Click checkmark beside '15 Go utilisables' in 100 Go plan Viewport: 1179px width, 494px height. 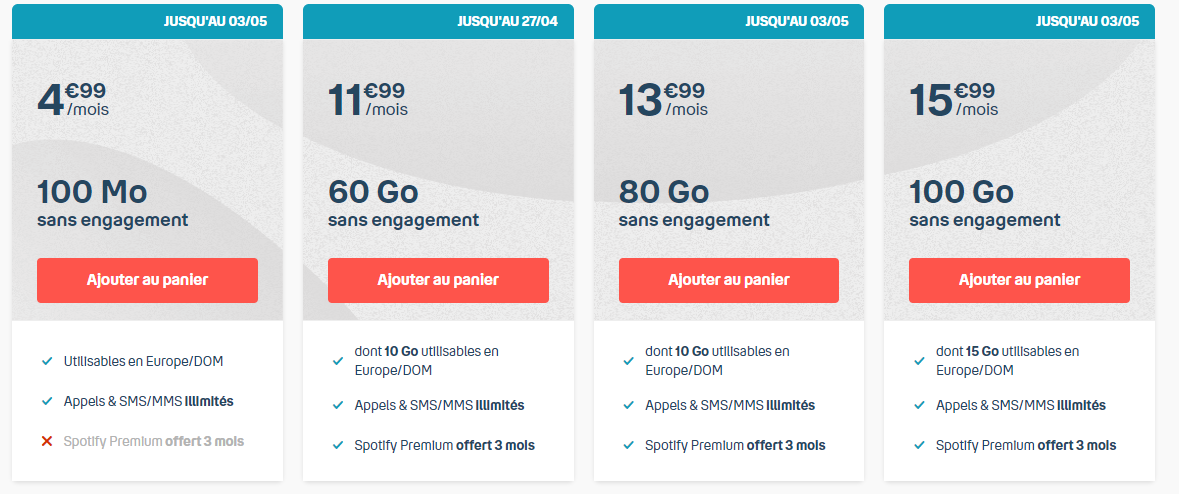coord(919,360)
